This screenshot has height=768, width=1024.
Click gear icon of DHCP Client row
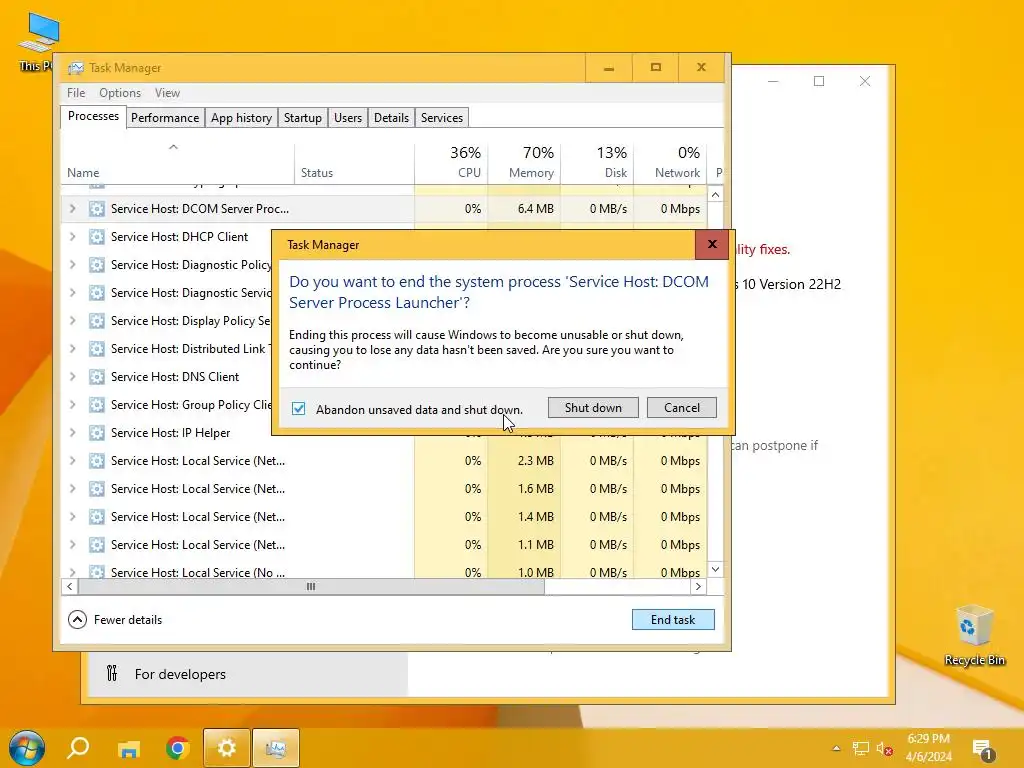click(x=97, y=237)
